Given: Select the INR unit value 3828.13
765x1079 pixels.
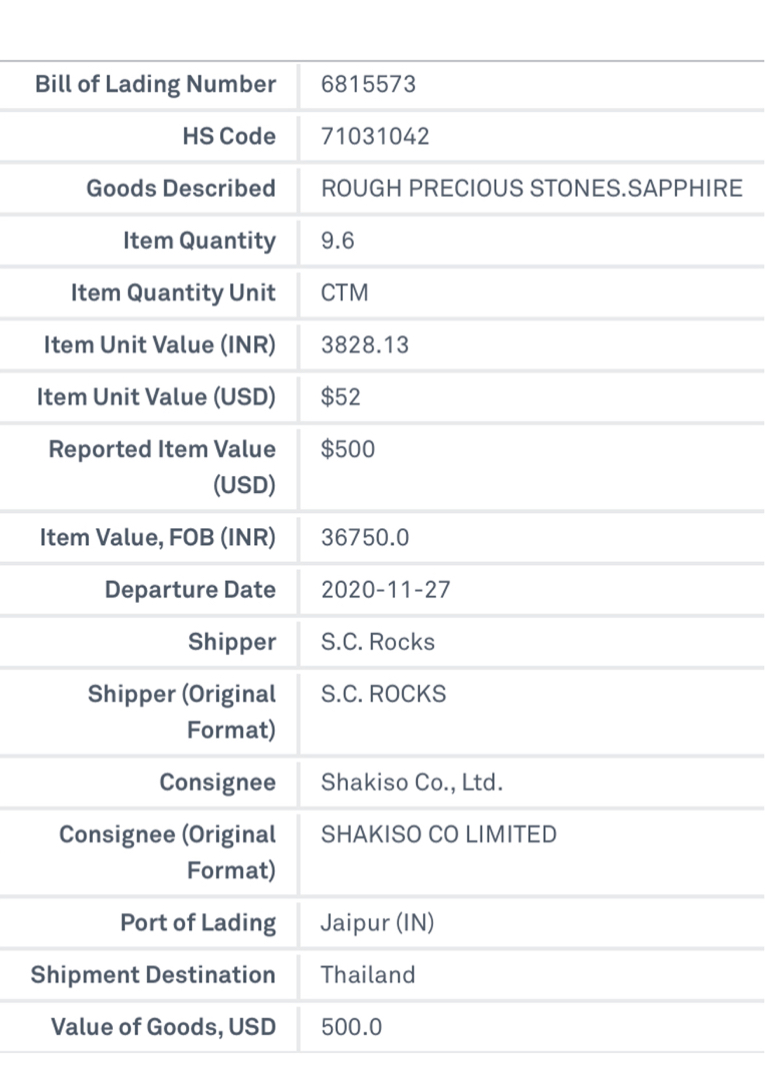Looking at the screenshot, I should (x=365, y=346).
